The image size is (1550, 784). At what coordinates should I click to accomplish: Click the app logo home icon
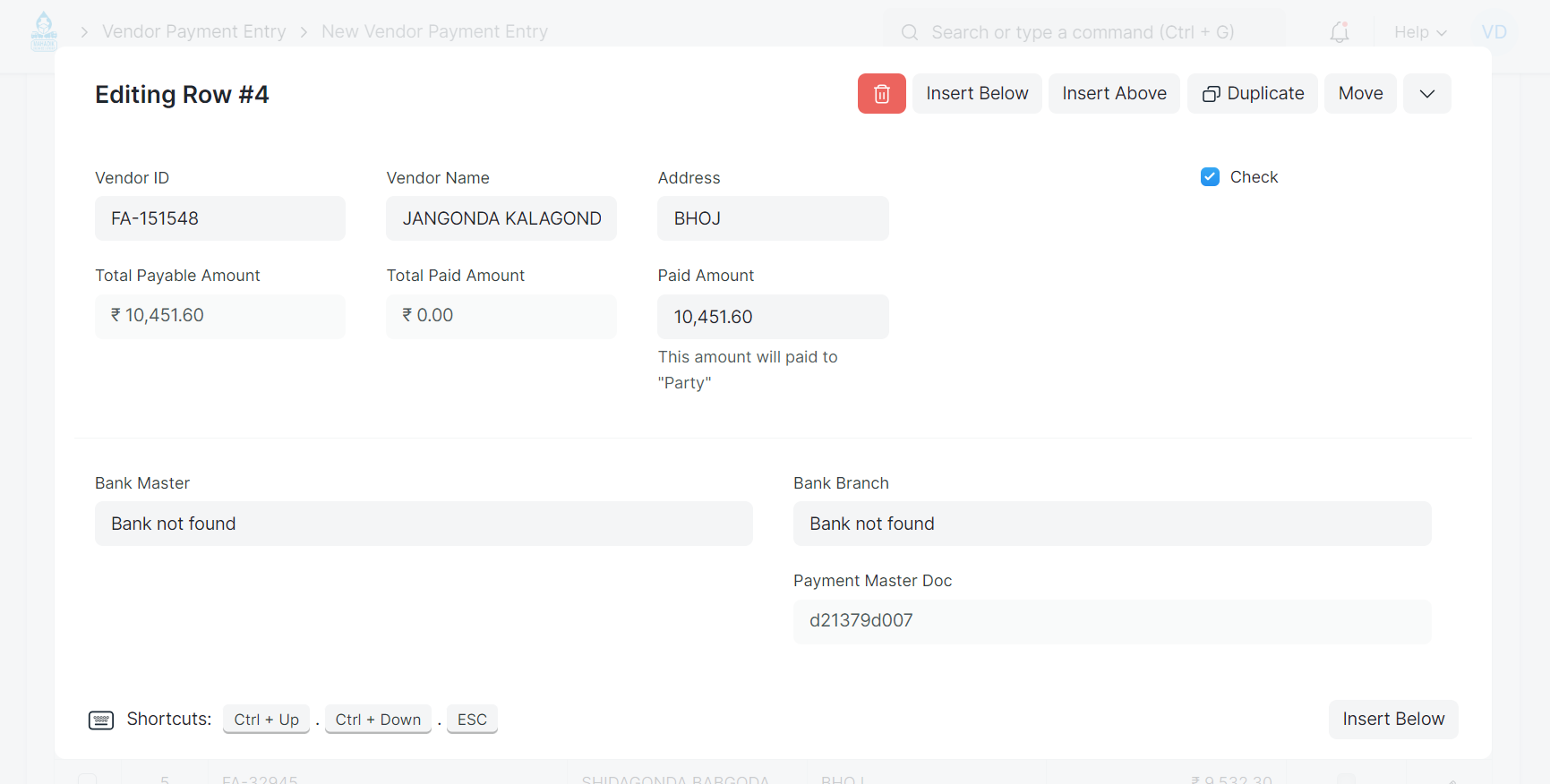44,32
